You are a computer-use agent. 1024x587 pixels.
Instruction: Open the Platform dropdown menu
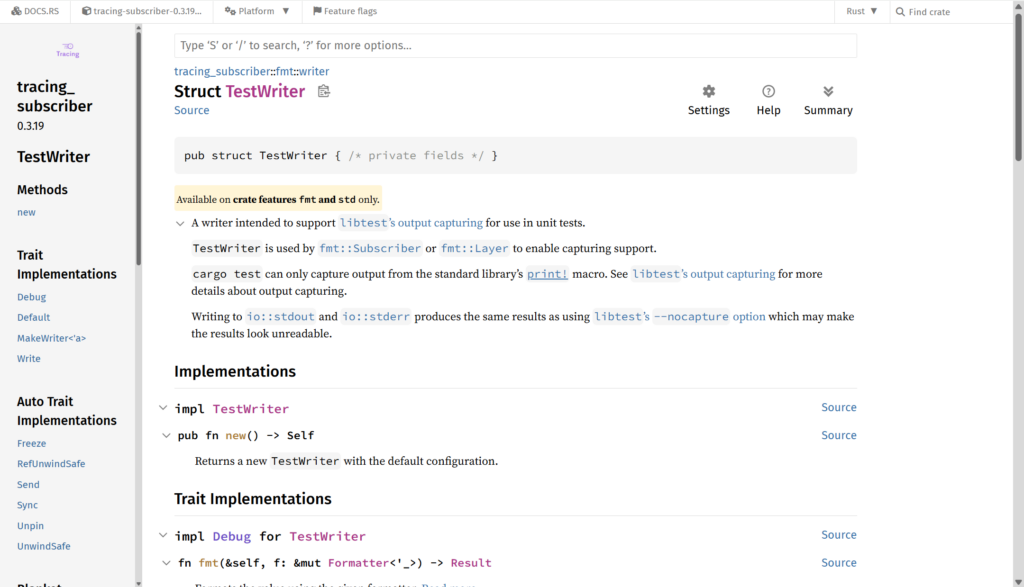click(x=257, y=12)
